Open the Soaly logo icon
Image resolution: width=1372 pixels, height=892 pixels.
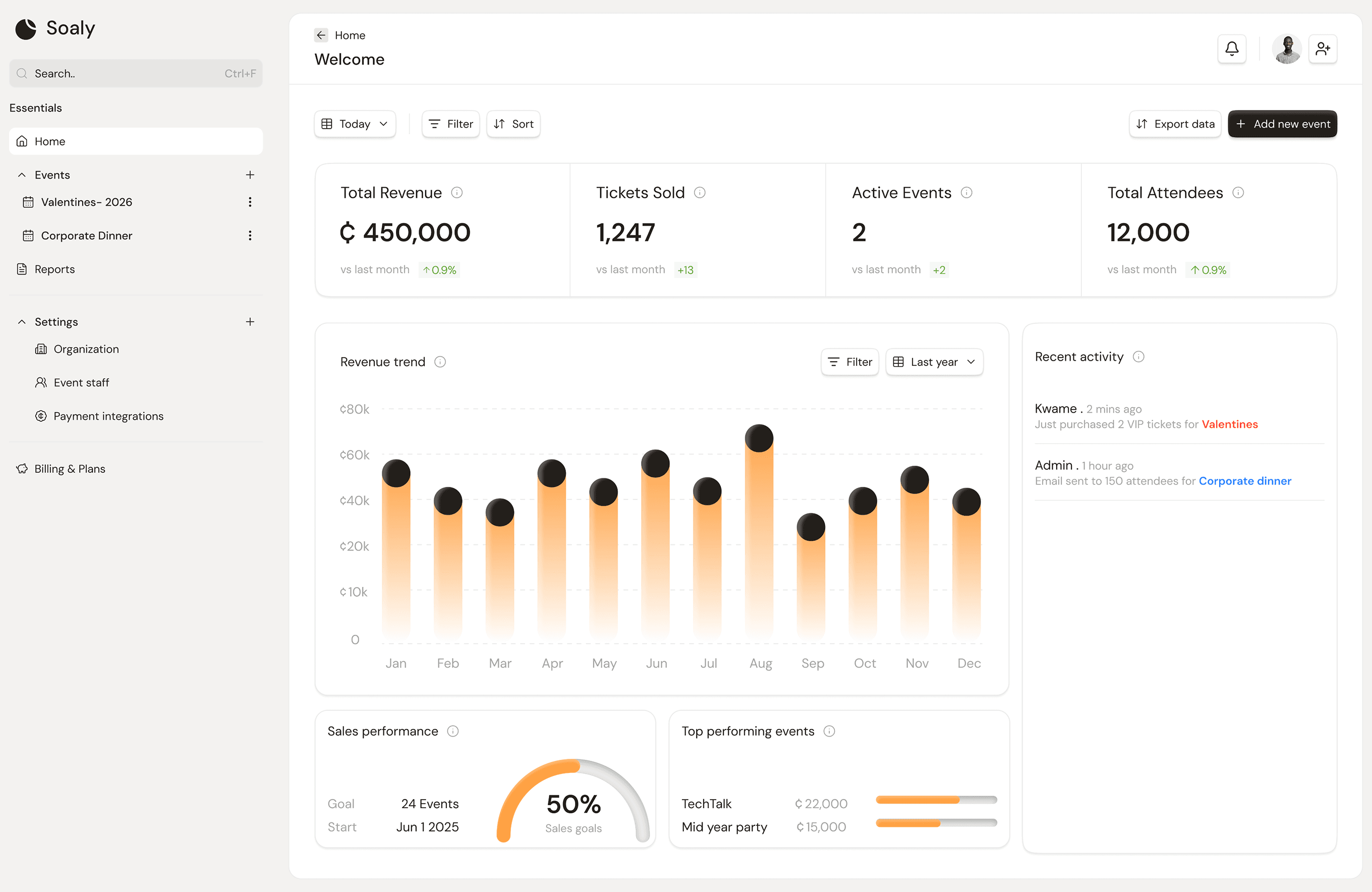pyautogui.click(x=25, y=28)
